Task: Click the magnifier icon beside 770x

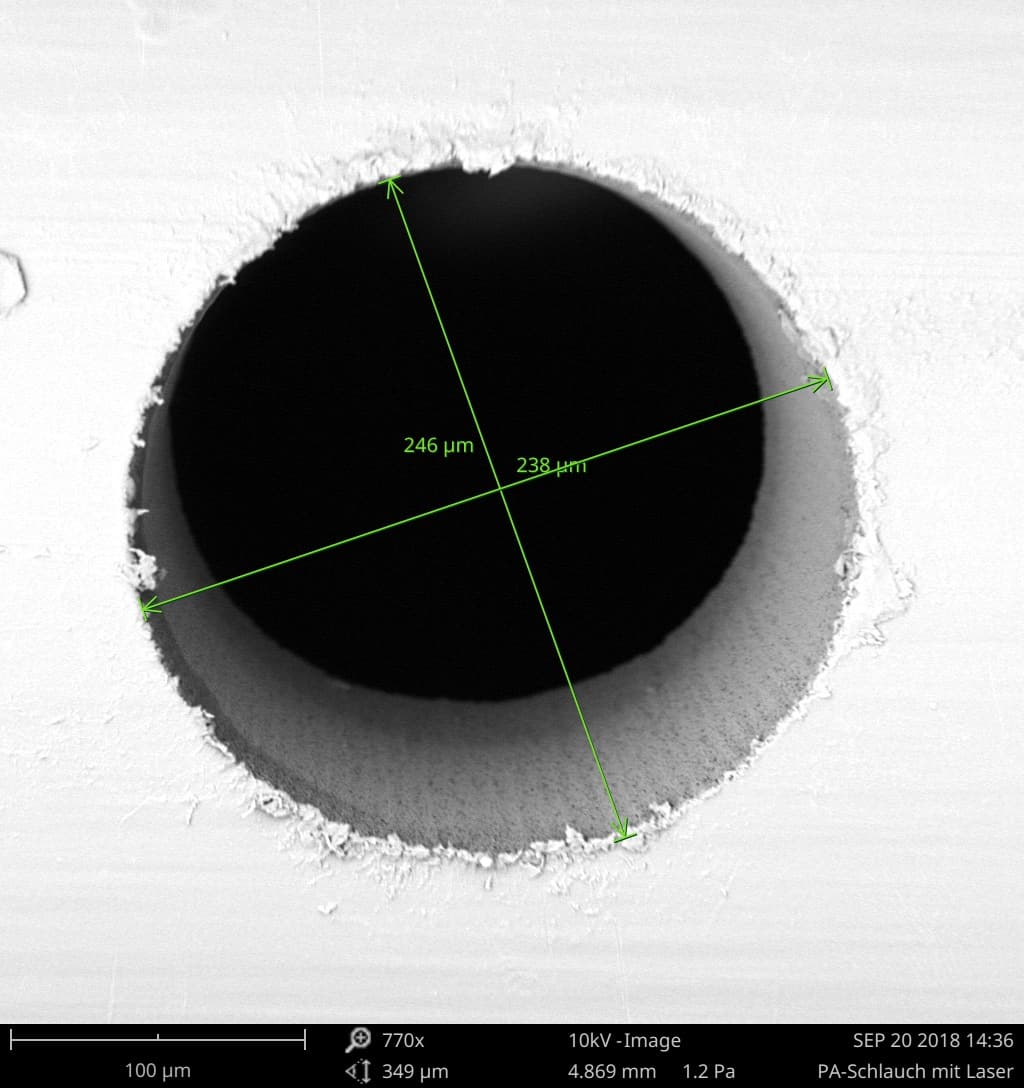Action: point(359,1039)
